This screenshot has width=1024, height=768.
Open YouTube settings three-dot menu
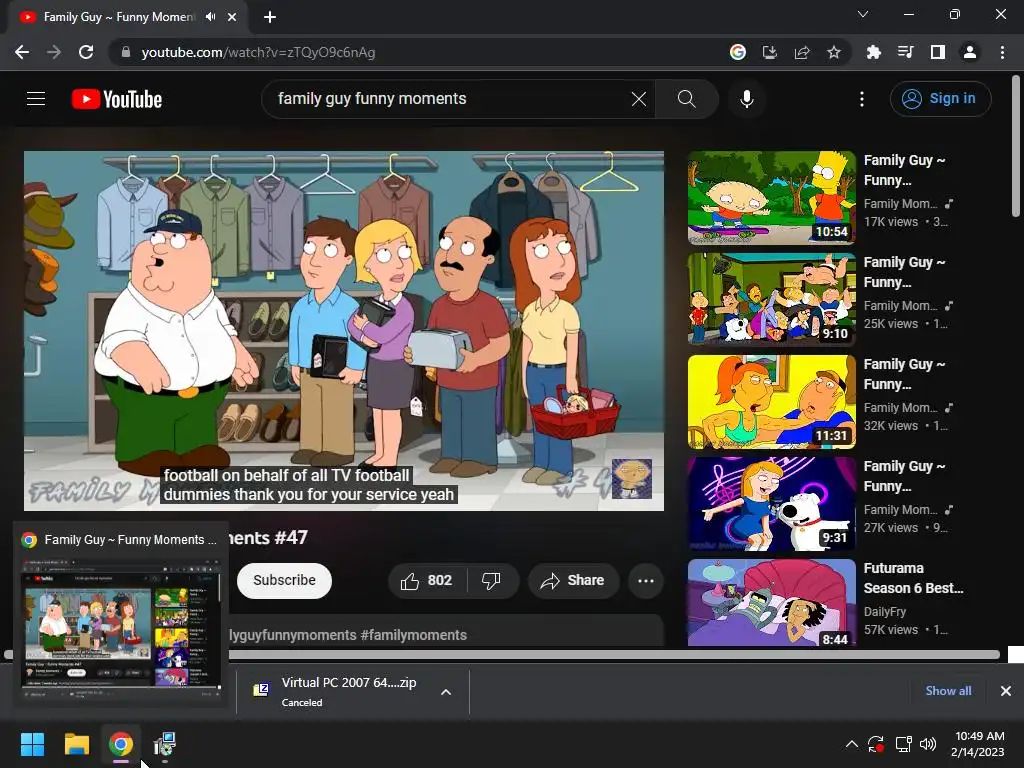[x=862, y=99]
